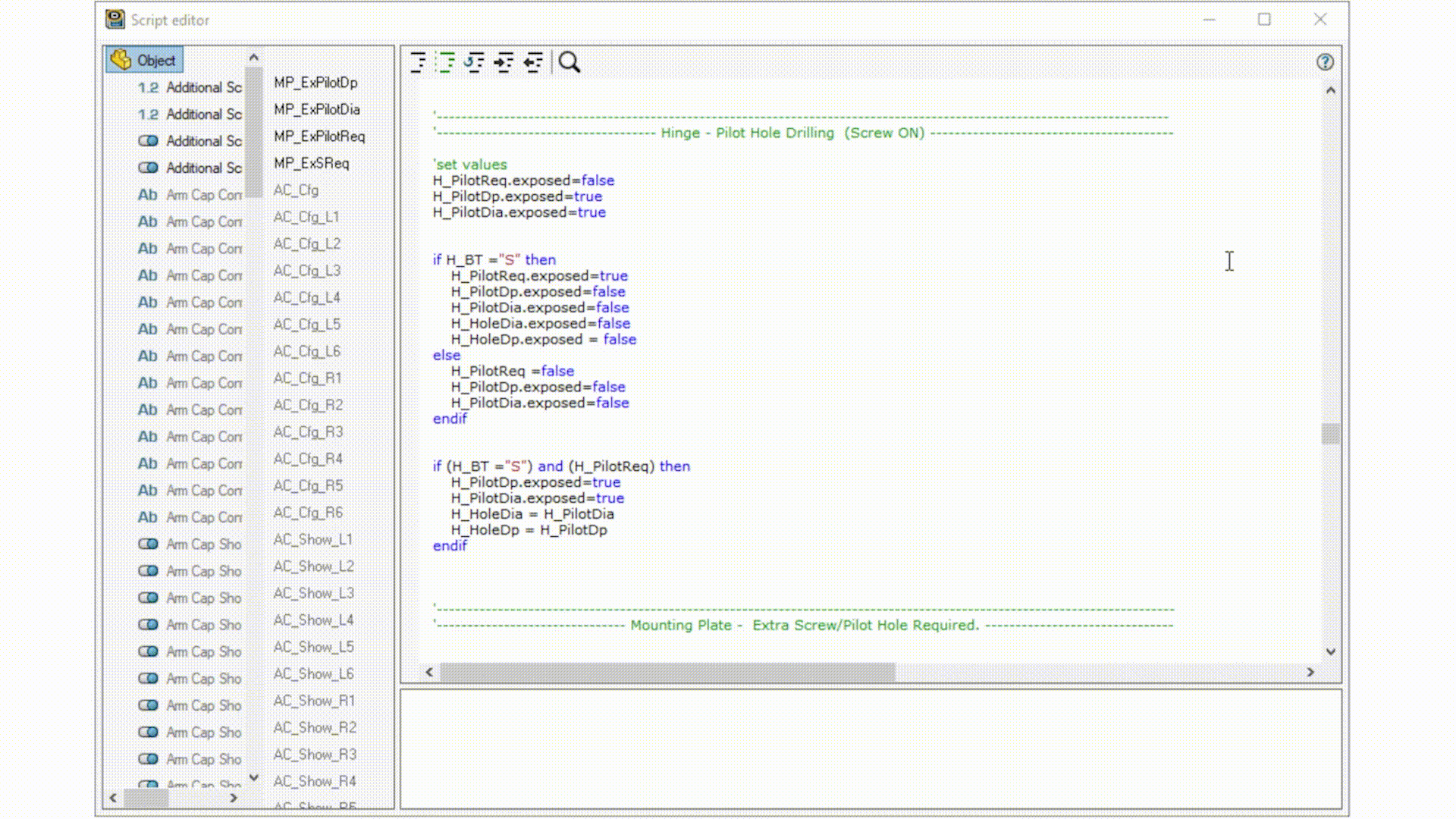Click the increase indent icon

tap(504, 62)
